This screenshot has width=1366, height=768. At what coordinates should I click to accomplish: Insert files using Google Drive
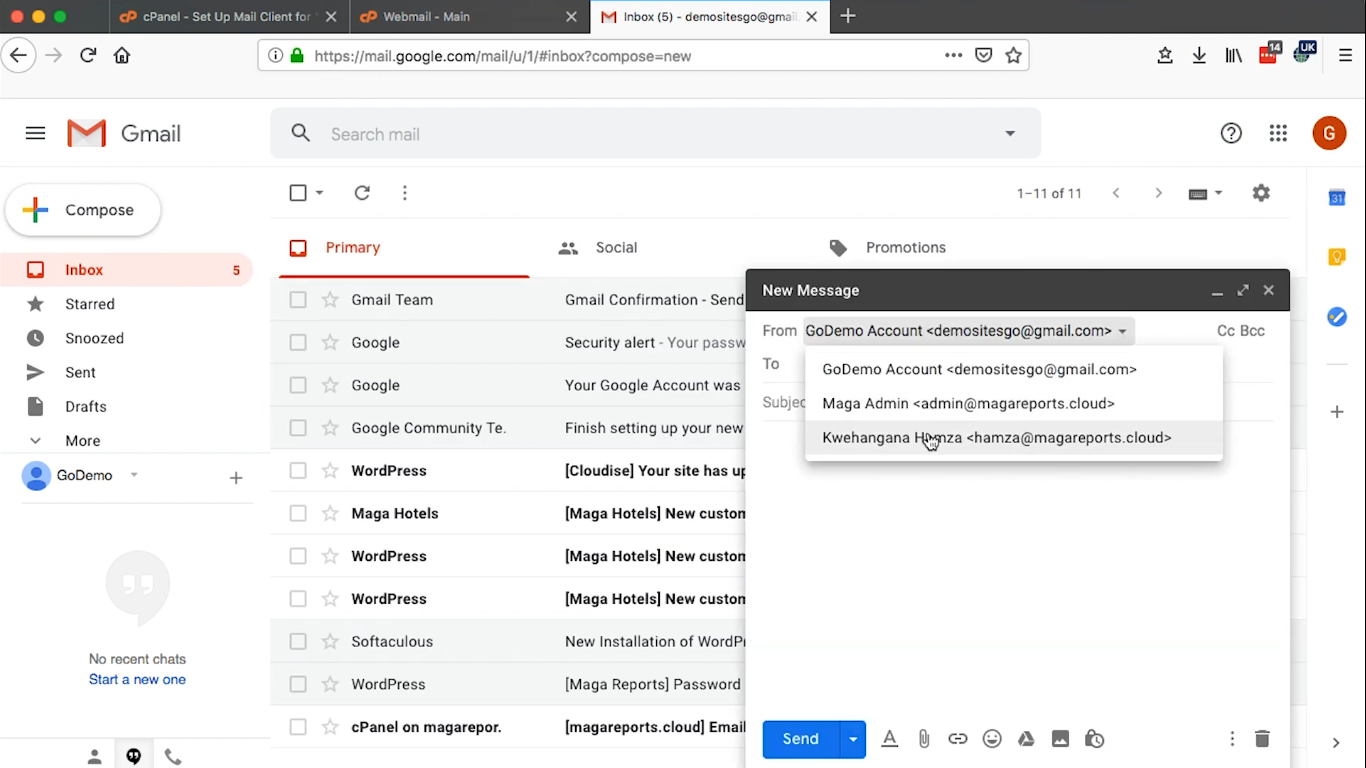[1026, 739]
